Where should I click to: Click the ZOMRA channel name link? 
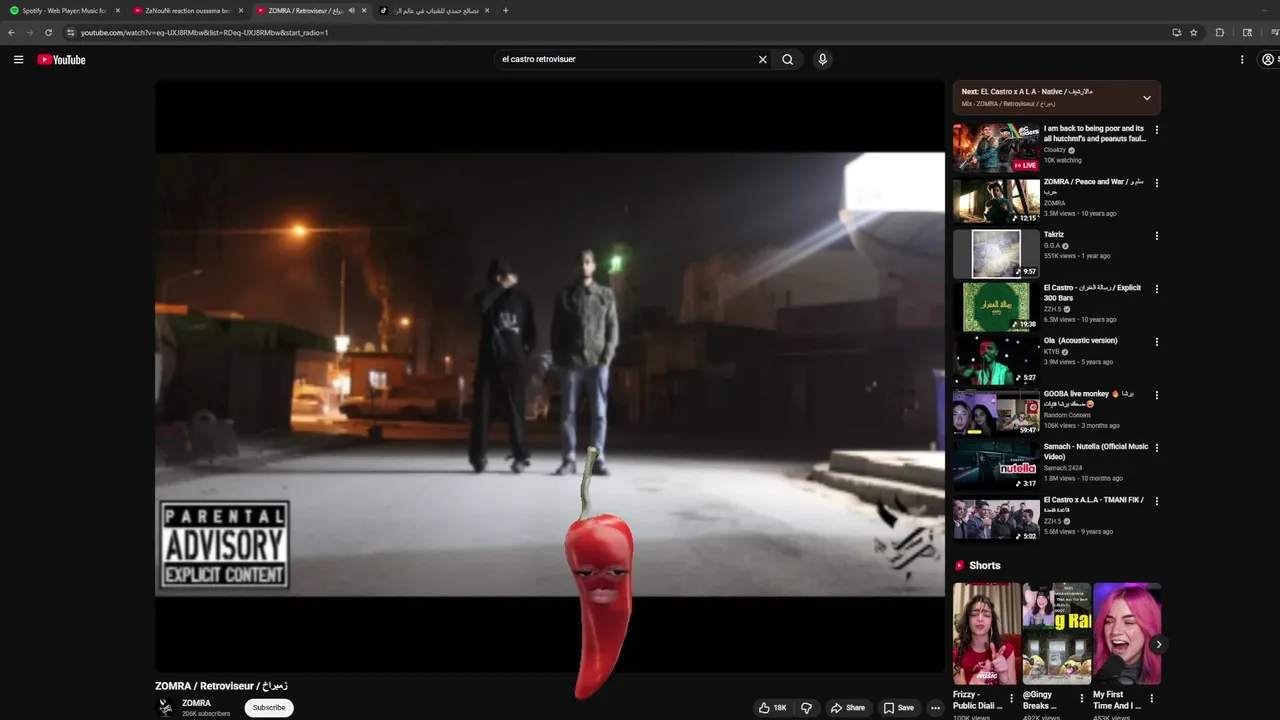tap(196, 703)
